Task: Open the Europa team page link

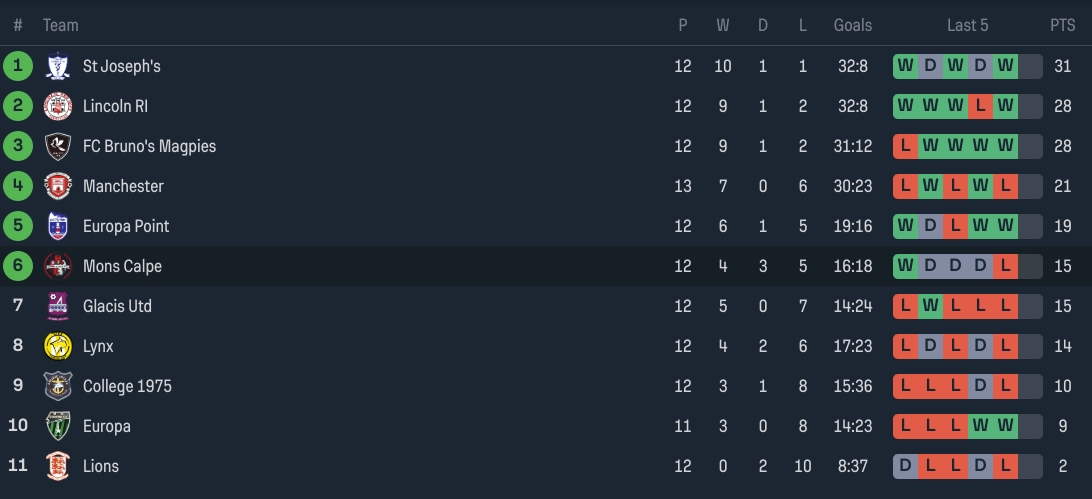Action: (107, 426)
